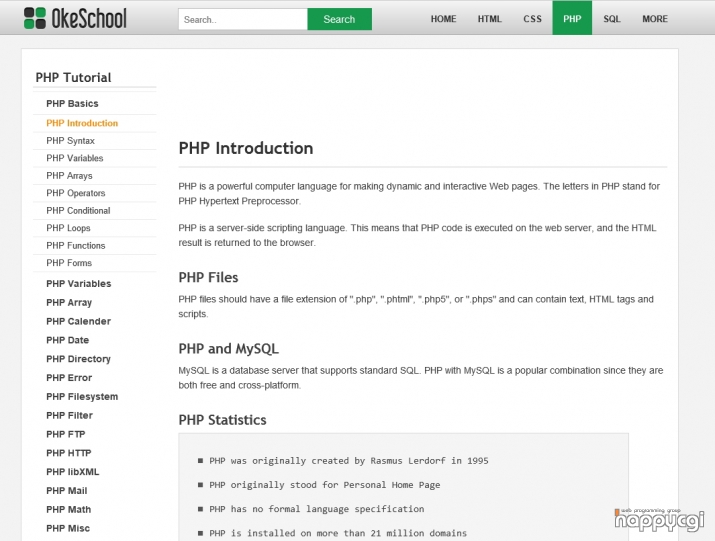Expand the PHP Error section

69,378
